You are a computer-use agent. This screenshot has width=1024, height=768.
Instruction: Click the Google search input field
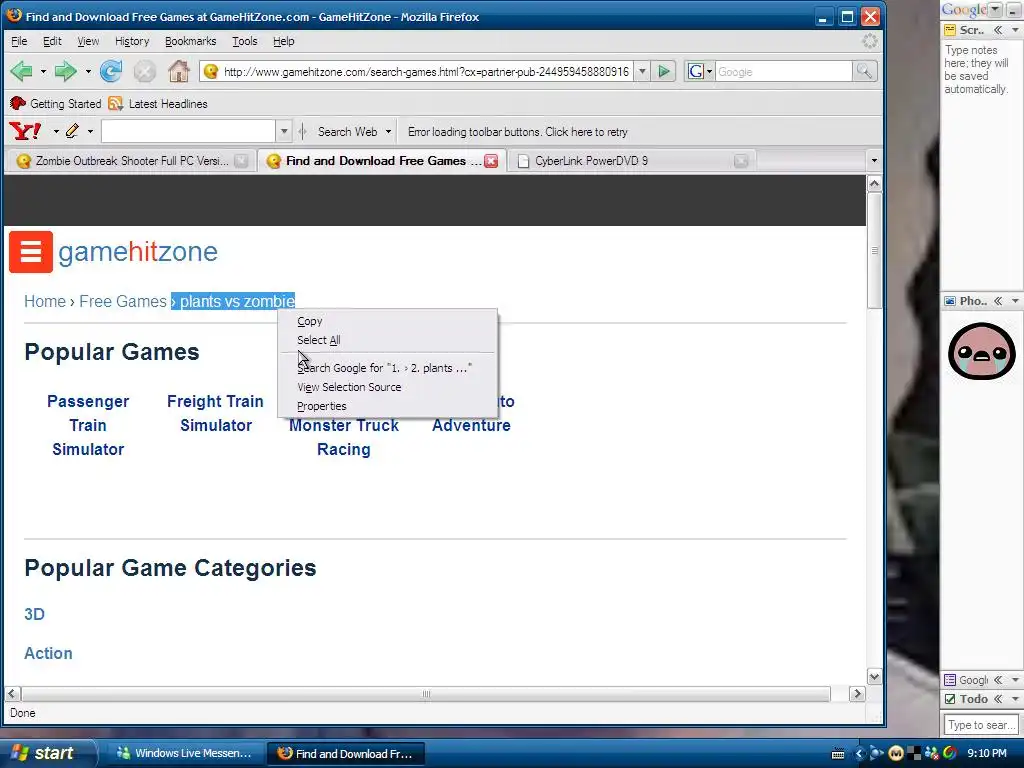784,72
